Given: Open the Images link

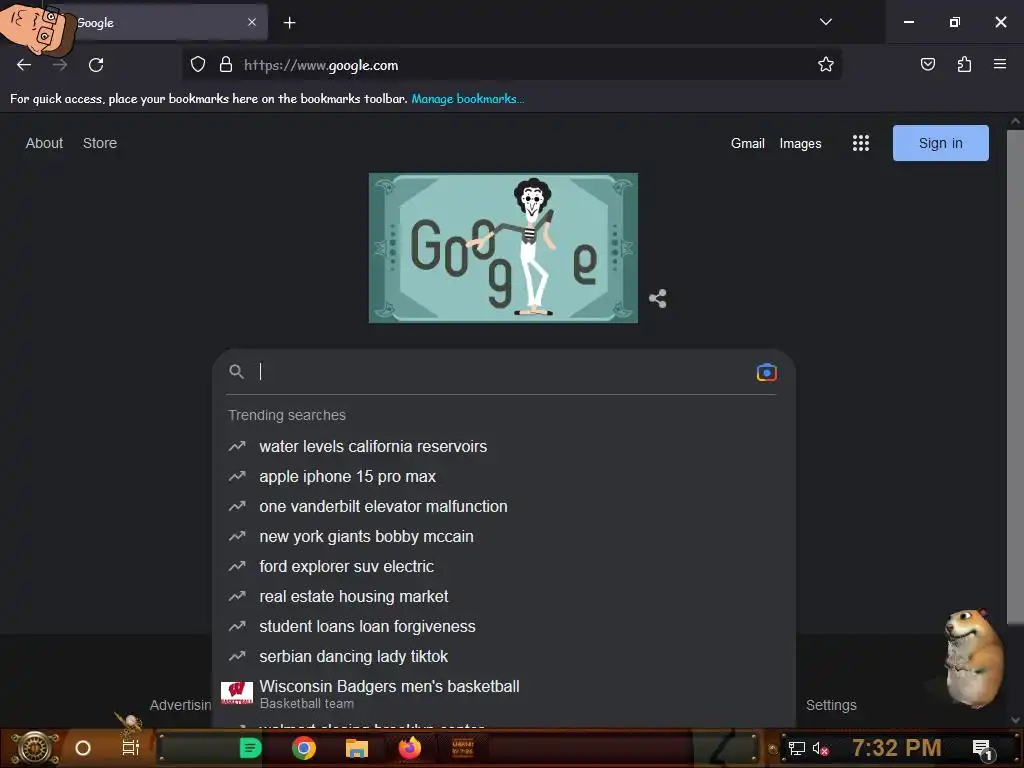Looking at the screenshot, I should pos(801,143).
